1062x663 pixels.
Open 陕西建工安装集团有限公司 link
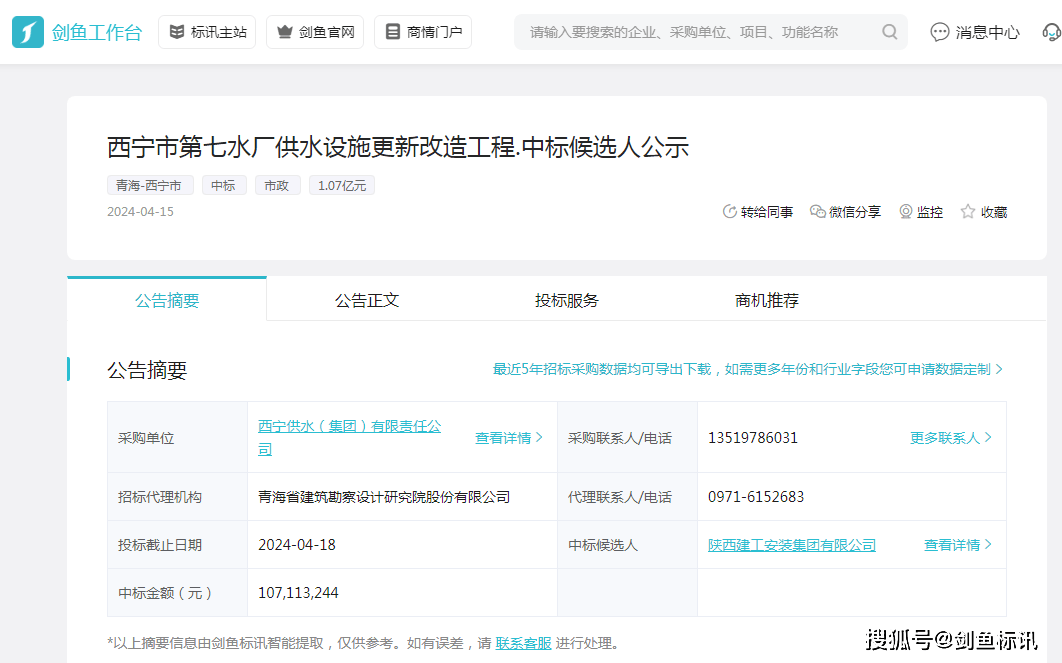tap(792, 544)
